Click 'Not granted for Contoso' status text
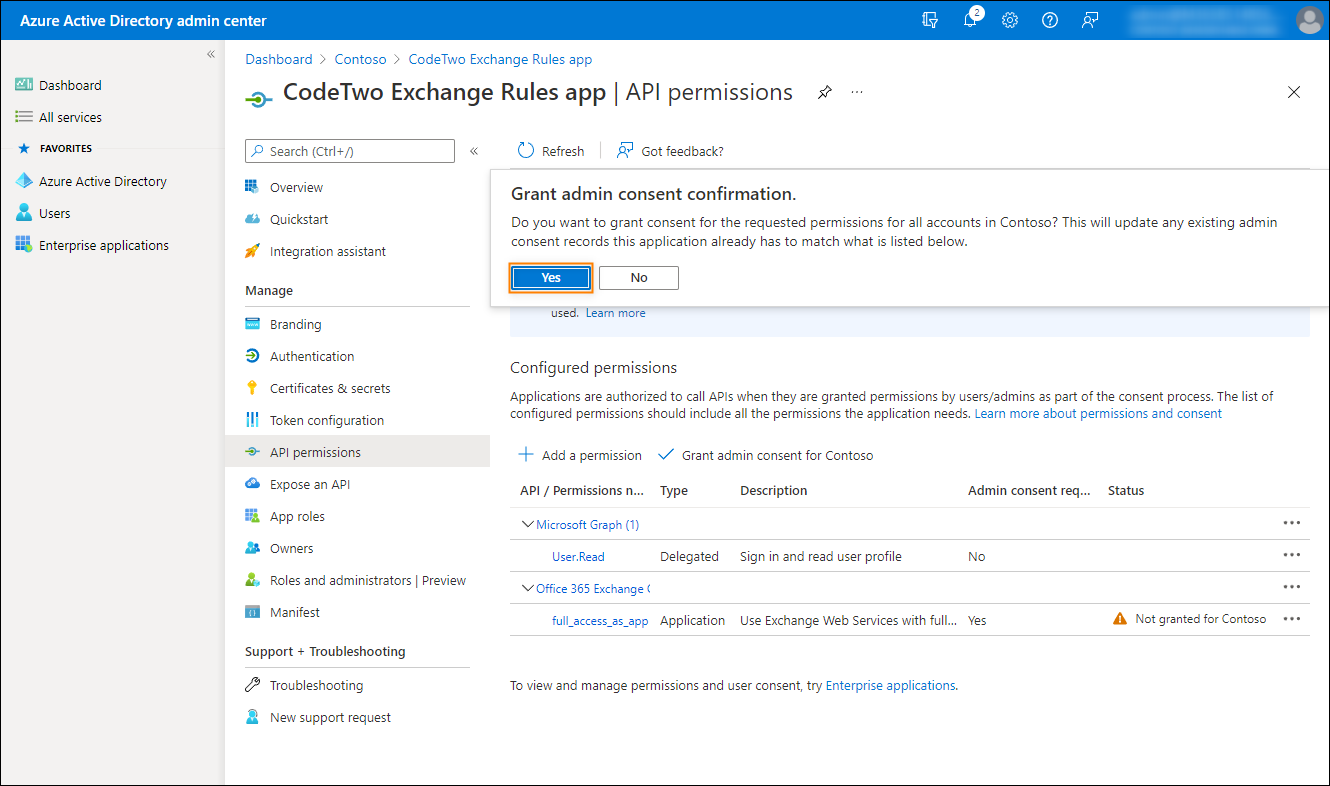1330x786 pixels. click(1200, 619)
